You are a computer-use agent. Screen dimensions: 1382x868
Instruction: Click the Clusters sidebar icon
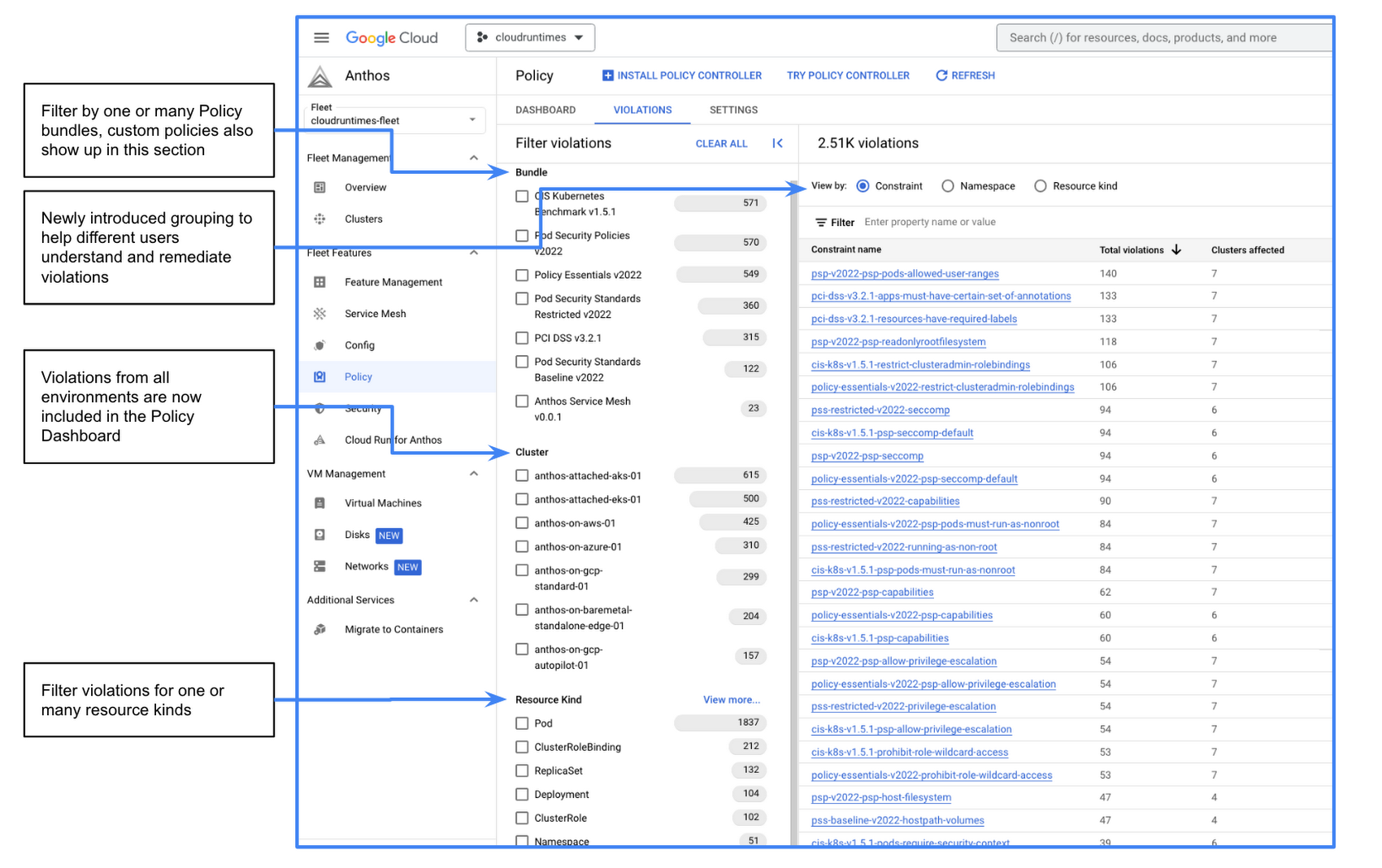320,219
